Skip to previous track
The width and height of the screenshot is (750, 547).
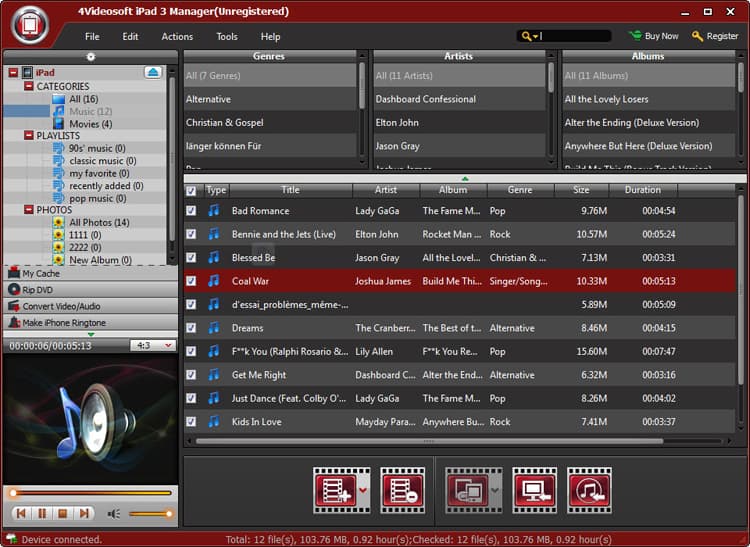pos(21,514)
